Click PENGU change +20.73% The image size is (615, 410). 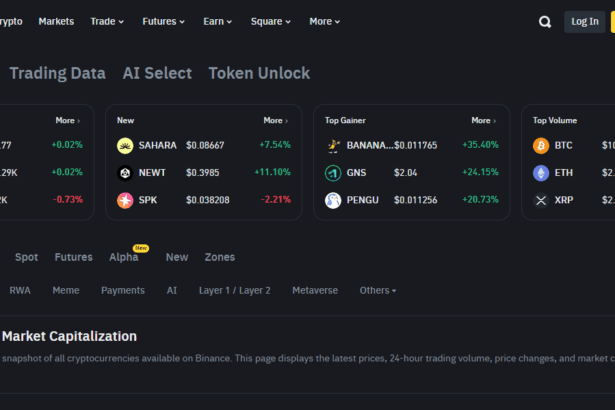pyautogui.click(x=480, y=200)
